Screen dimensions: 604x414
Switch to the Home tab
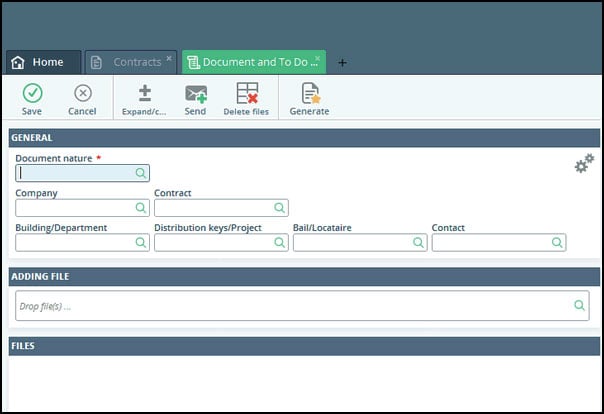coord(40,62)
